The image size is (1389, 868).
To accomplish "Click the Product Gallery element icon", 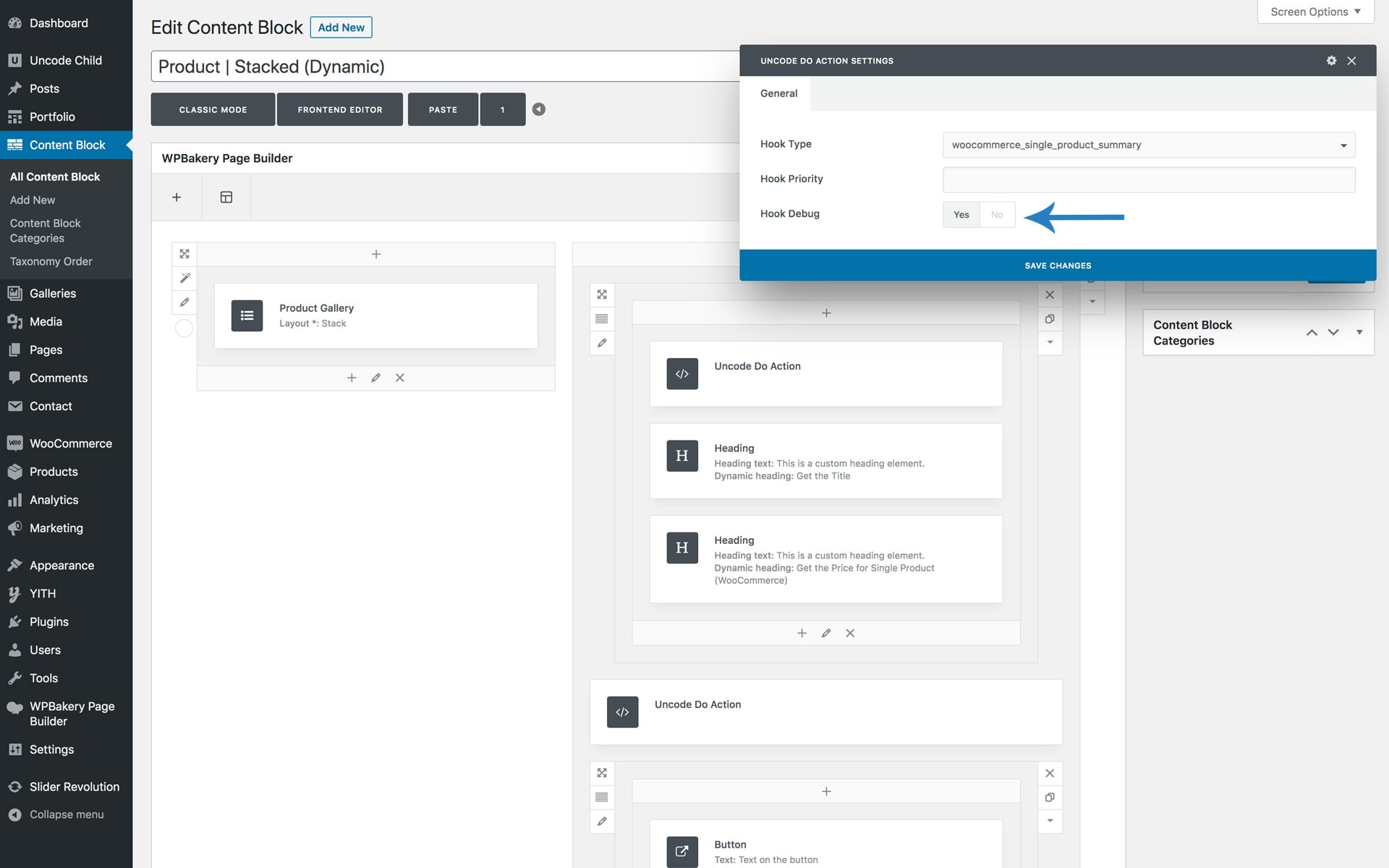I will coord(247,315).
